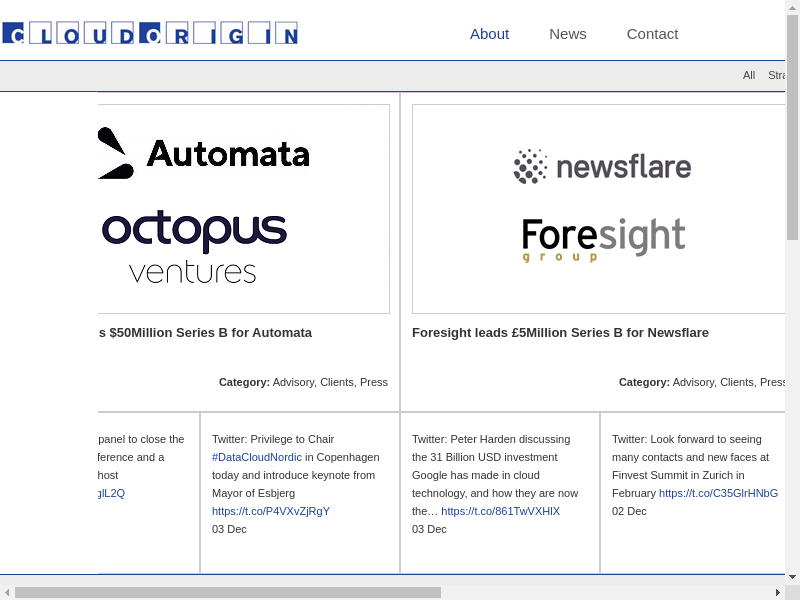Viewport: 800px width, 600px height.
Task: Open the t.co/861TwVXHlX tweet link
Action: click(x=500, y=511)
